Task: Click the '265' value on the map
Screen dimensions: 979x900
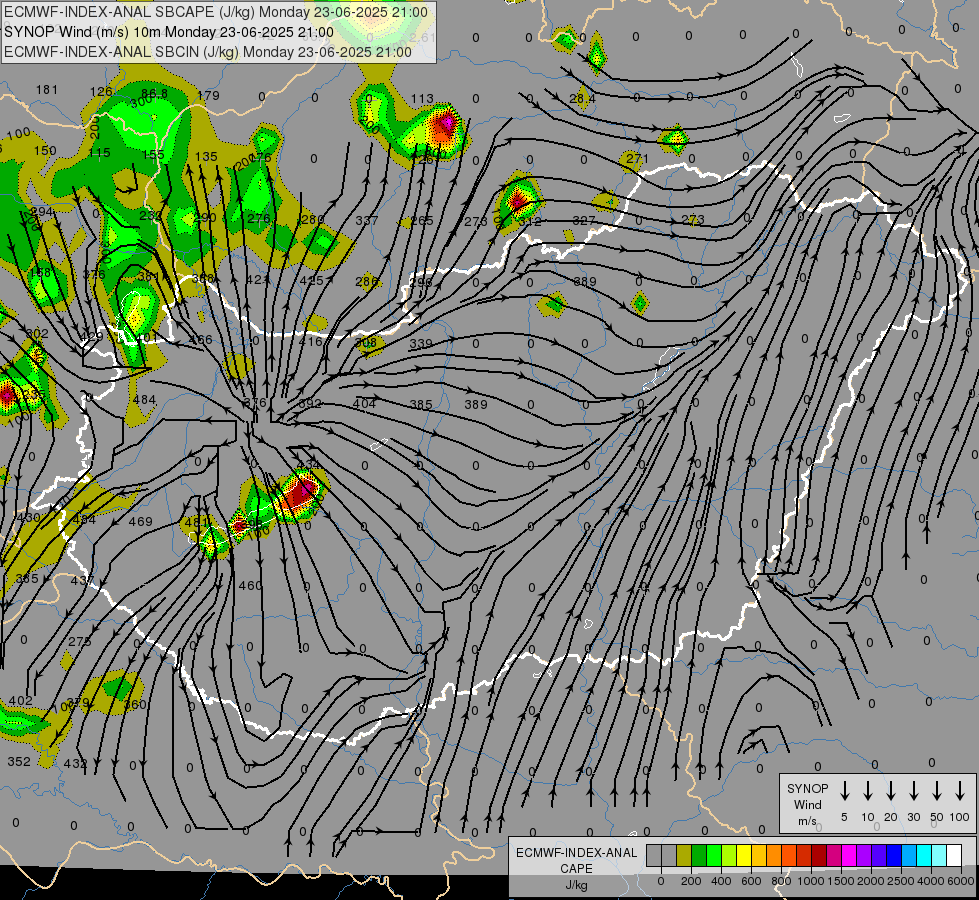Action: click(x=422, y=220)
